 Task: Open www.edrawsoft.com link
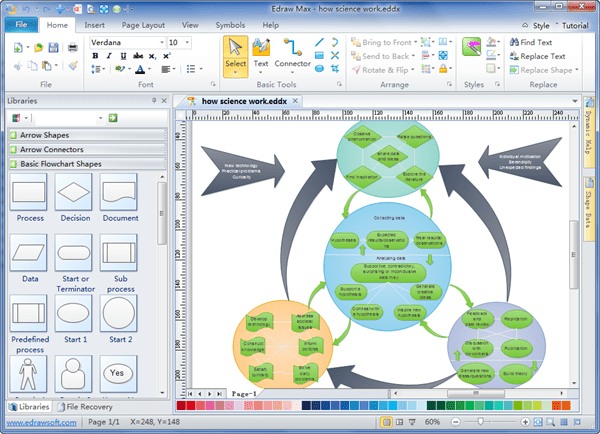coord(41,423)
